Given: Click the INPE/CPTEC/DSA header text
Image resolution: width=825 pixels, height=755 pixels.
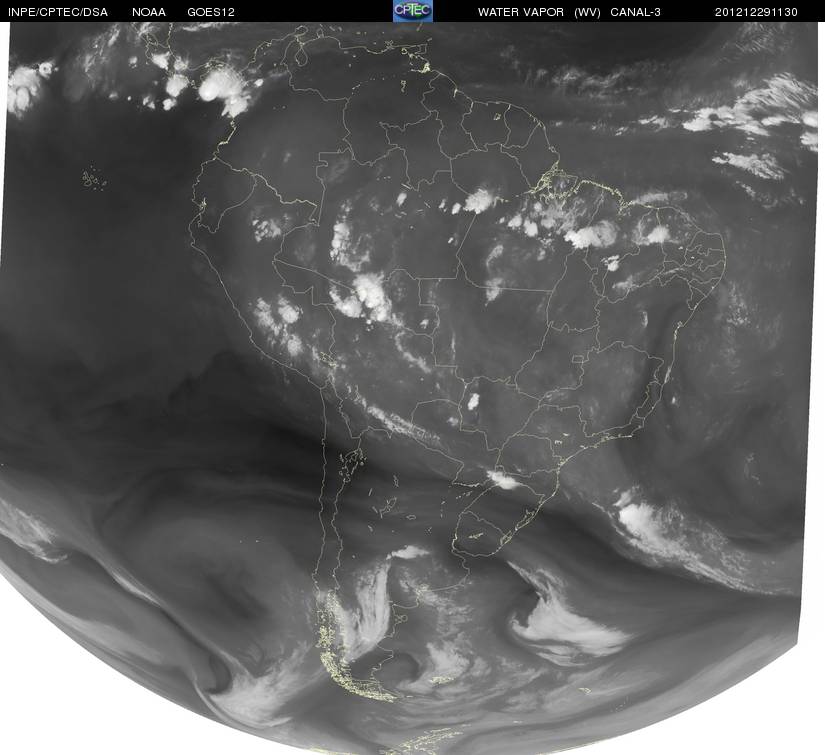Looking at the screenshot, I should [58, 12].
